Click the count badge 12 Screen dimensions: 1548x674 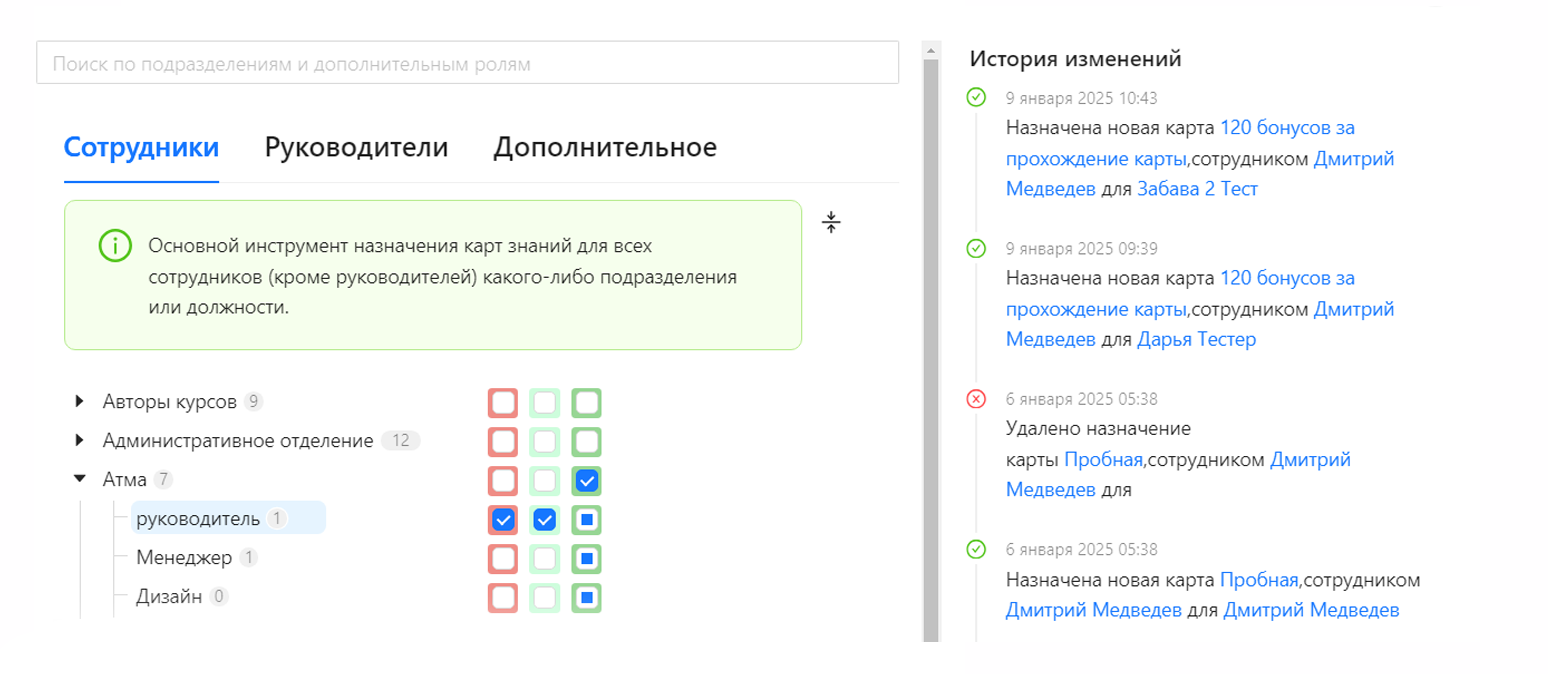click(x=401, y=440)
